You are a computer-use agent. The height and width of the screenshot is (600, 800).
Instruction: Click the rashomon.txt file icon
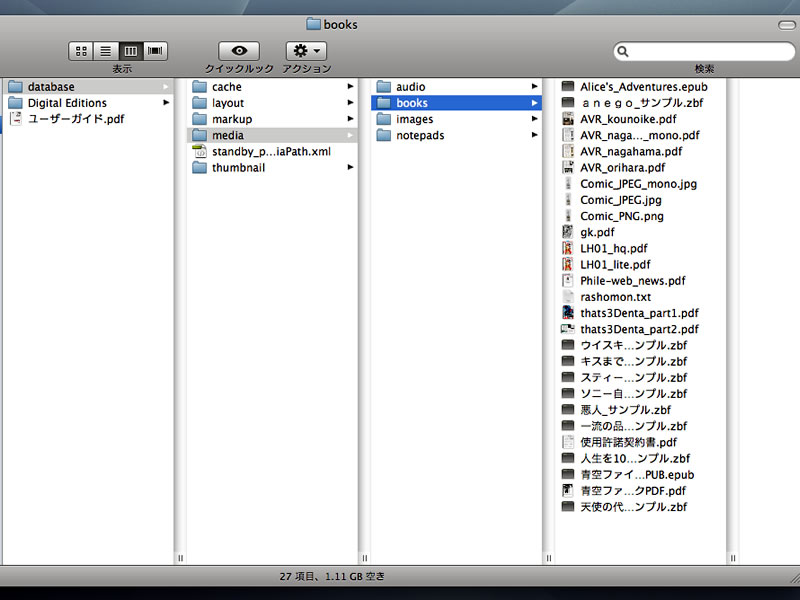(x=568, y=297)
